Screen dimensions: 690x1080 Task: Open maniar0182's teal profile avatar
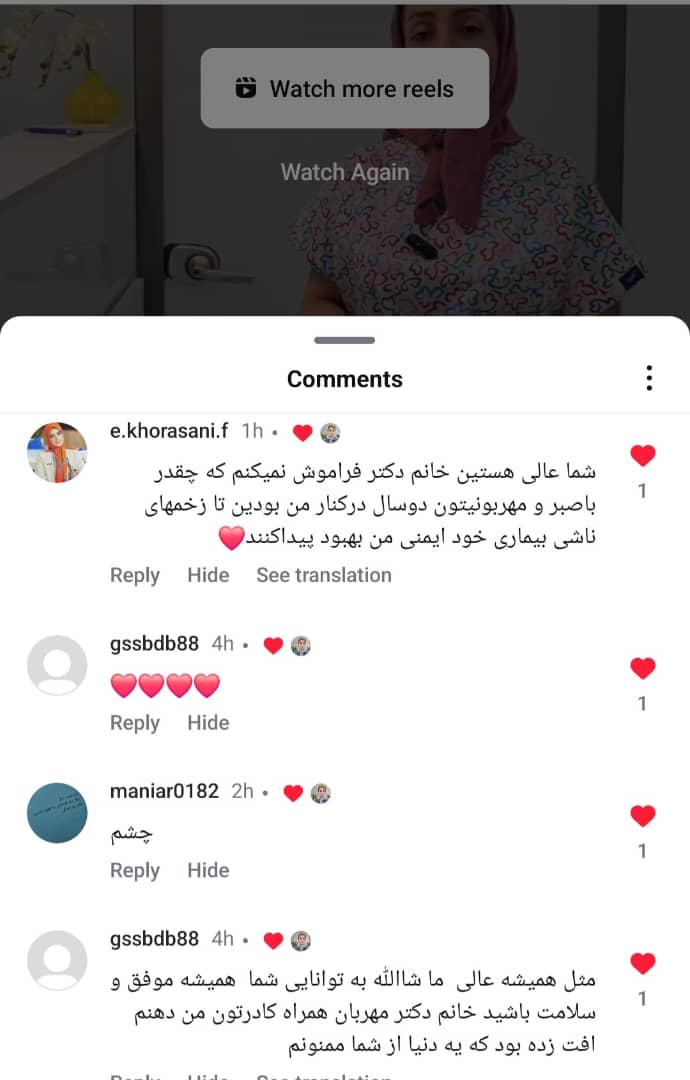(57, 813)
